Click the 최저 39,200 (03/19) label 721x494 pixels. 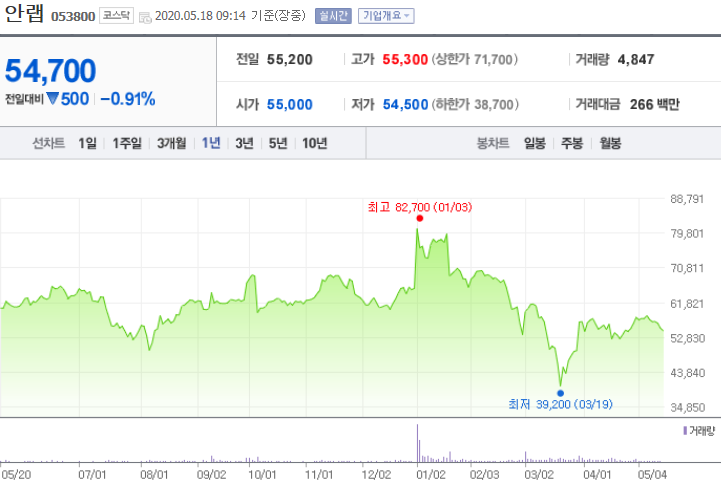point(561,404)
